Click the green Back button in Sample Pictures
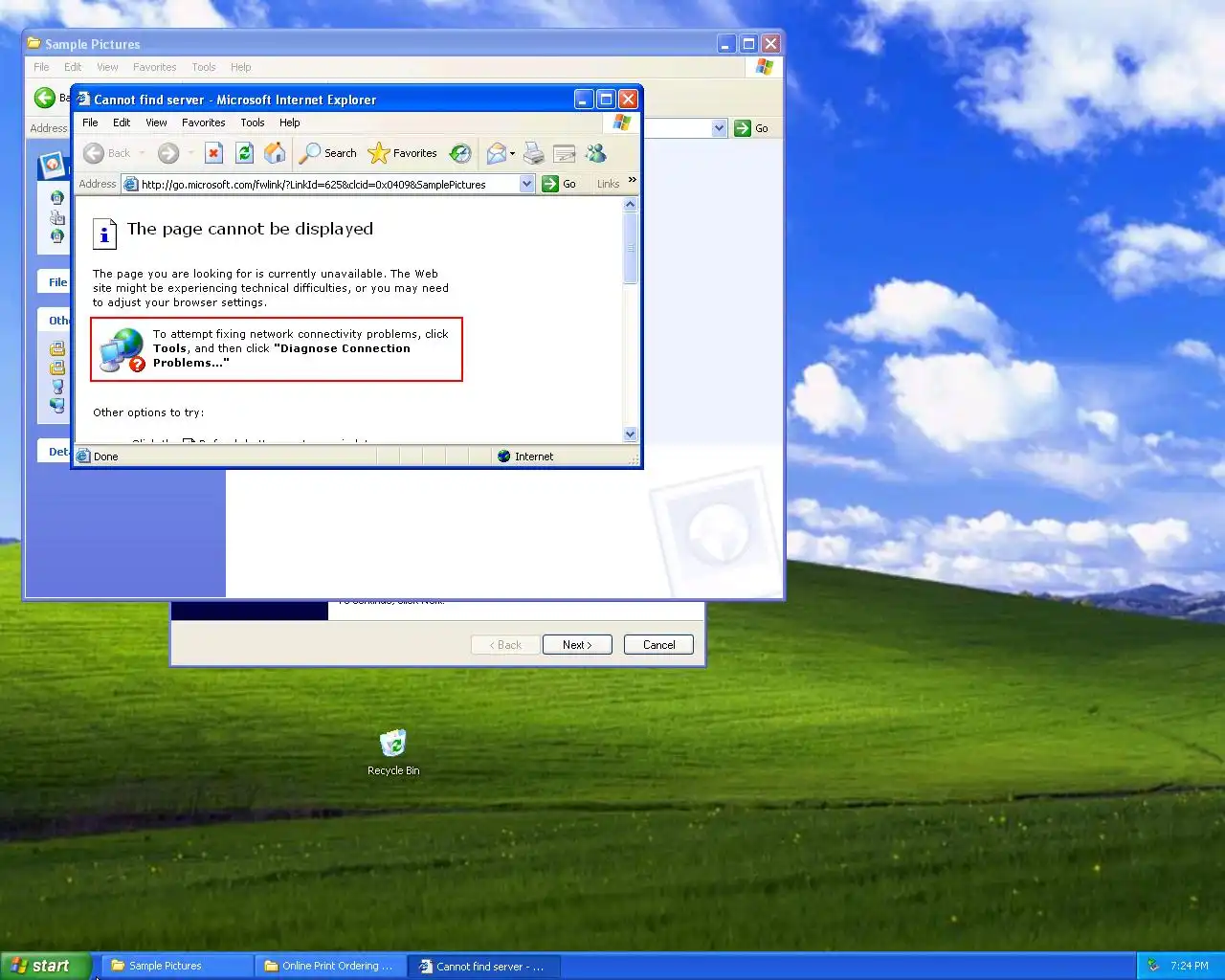Image resolution: width=1225 pixels, height=980 pixels. (x=45, y=98)
